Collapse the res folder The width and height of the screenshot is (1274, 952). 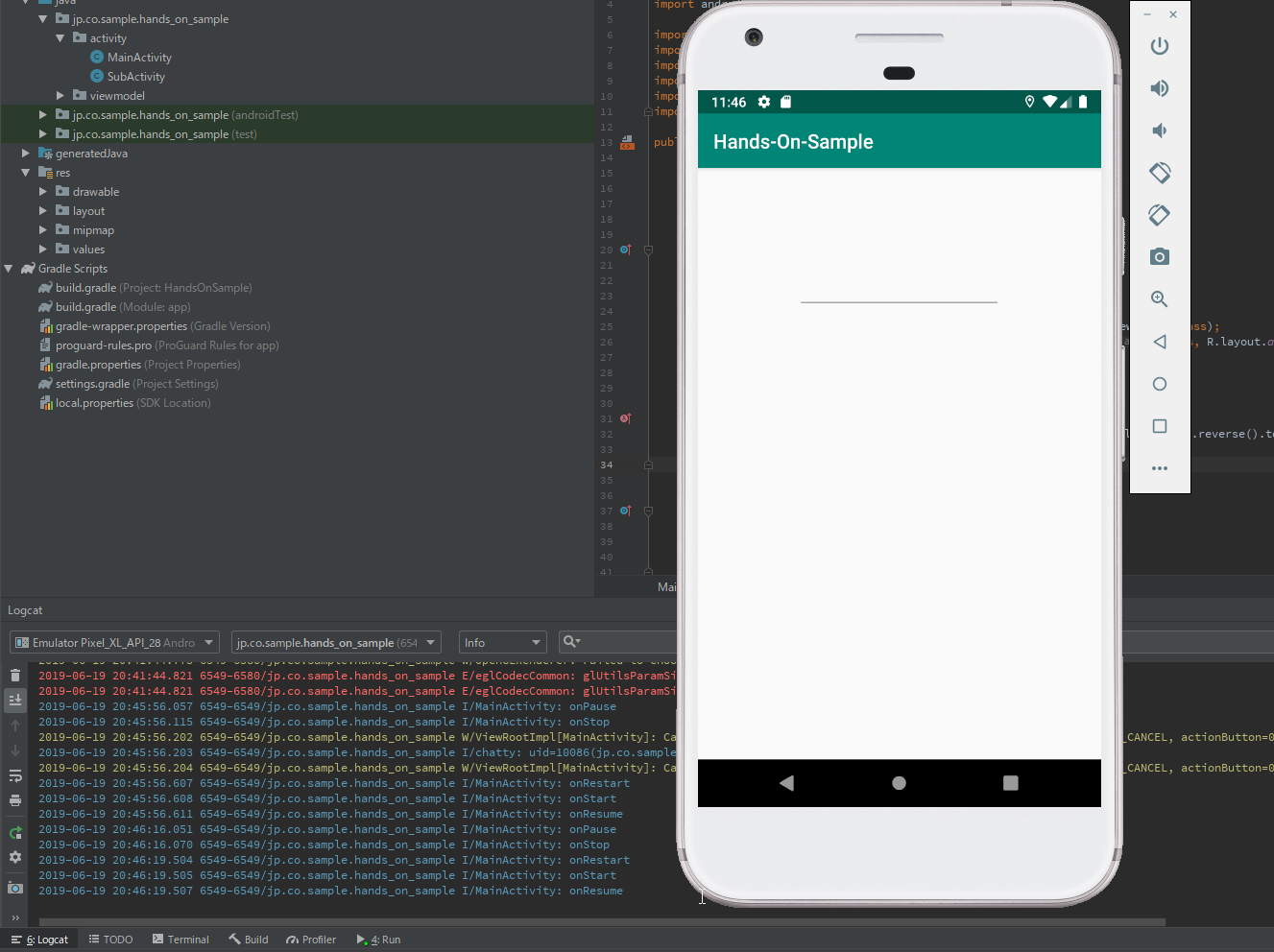(x=26, y=173)
